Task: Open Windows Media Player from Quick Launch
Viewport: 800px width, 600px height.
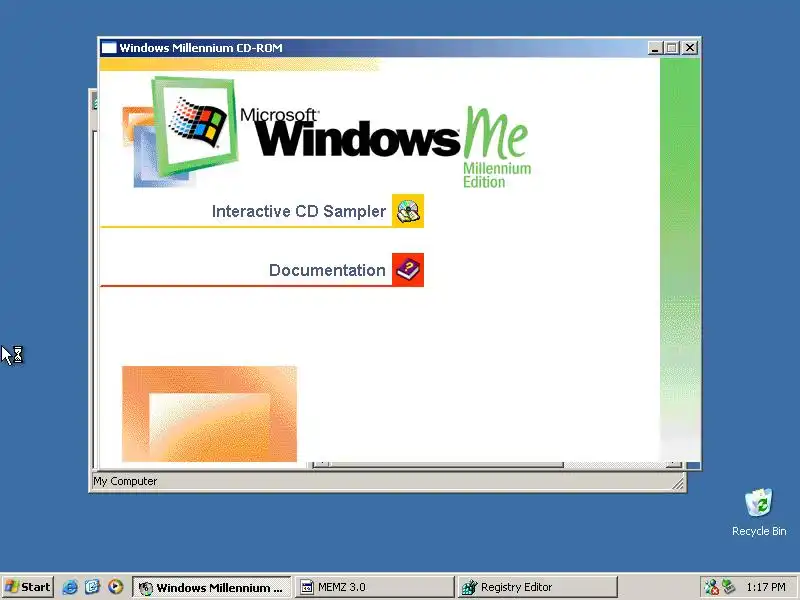Action: (x=115, y=587)
